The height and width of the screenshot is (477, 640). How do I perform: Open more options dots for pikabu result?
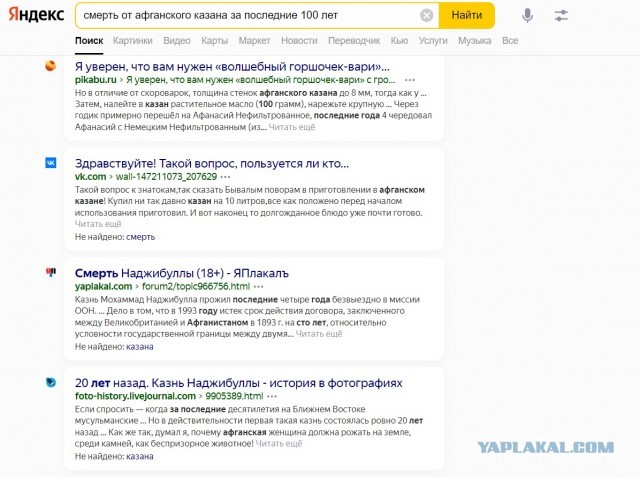[x=410, y=80]
